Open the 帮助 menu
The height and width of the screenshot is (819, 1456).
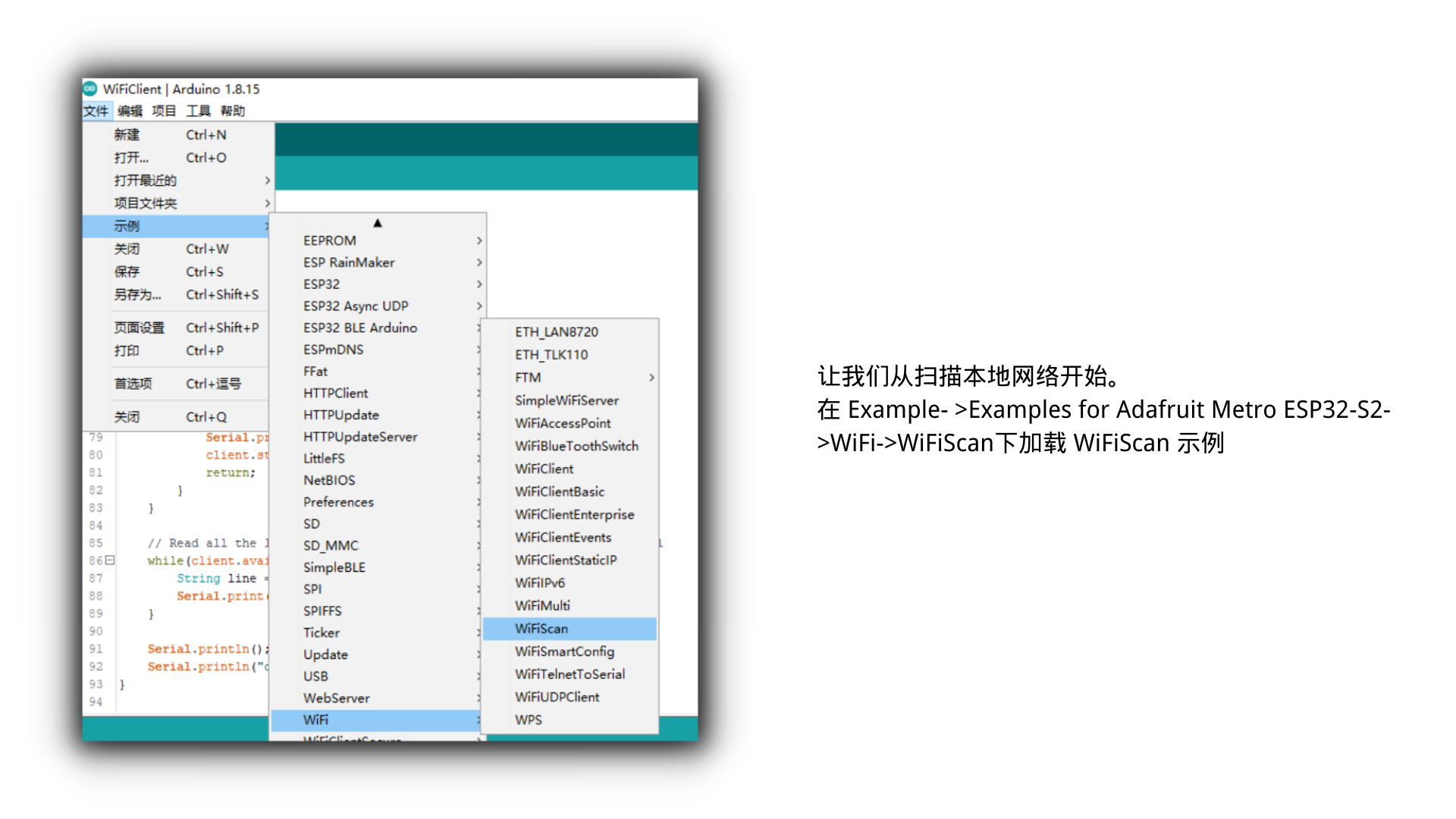[x=233, y=111]
